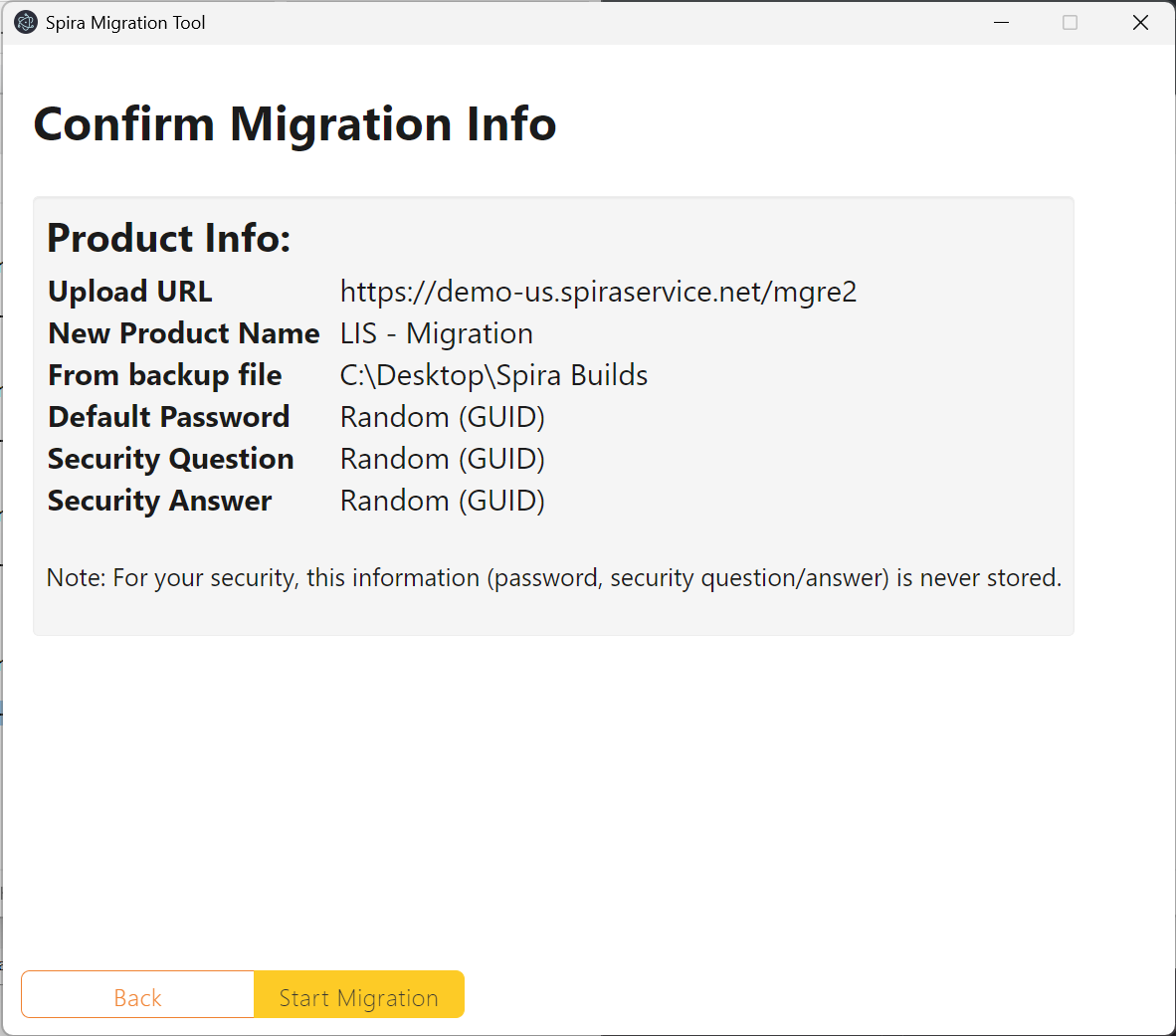Click the Spira Migration Tool window title

(x=125, y=23)
